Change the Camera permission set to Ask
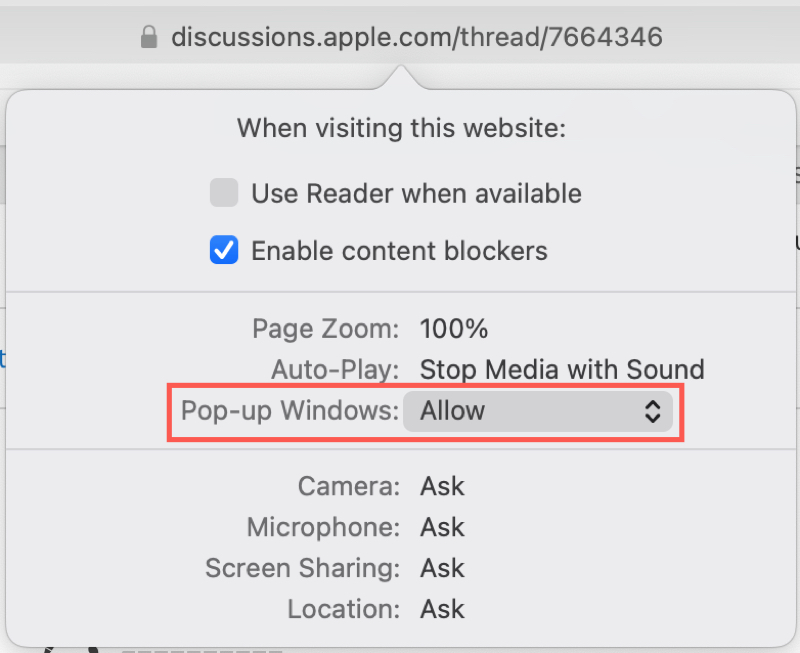The width and height of the screenshot is (800, 653). click(x=442, y=487)
